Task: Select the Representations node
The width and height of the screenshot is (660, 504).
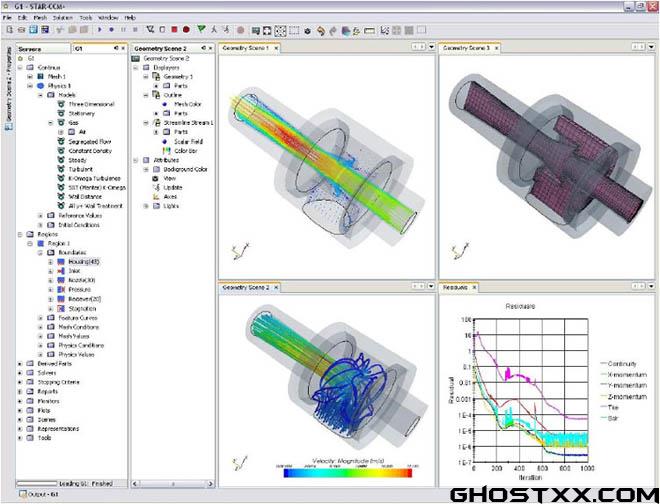Action: [58, 429]
